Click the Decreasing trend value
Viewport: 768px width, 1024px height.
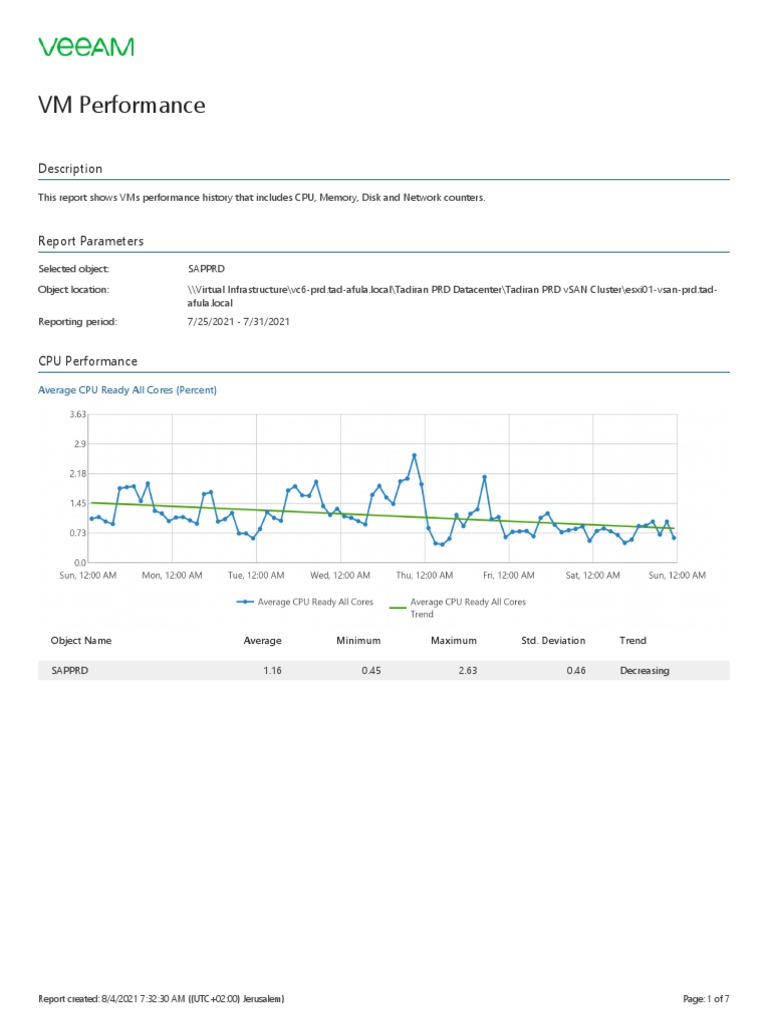(644, 671)
